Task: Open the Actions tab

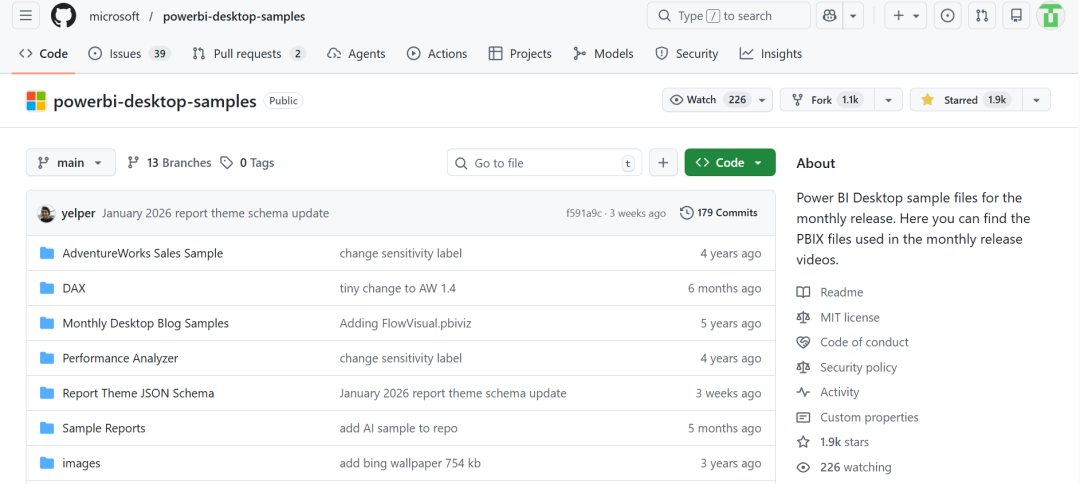Action: tap(437, 54)
